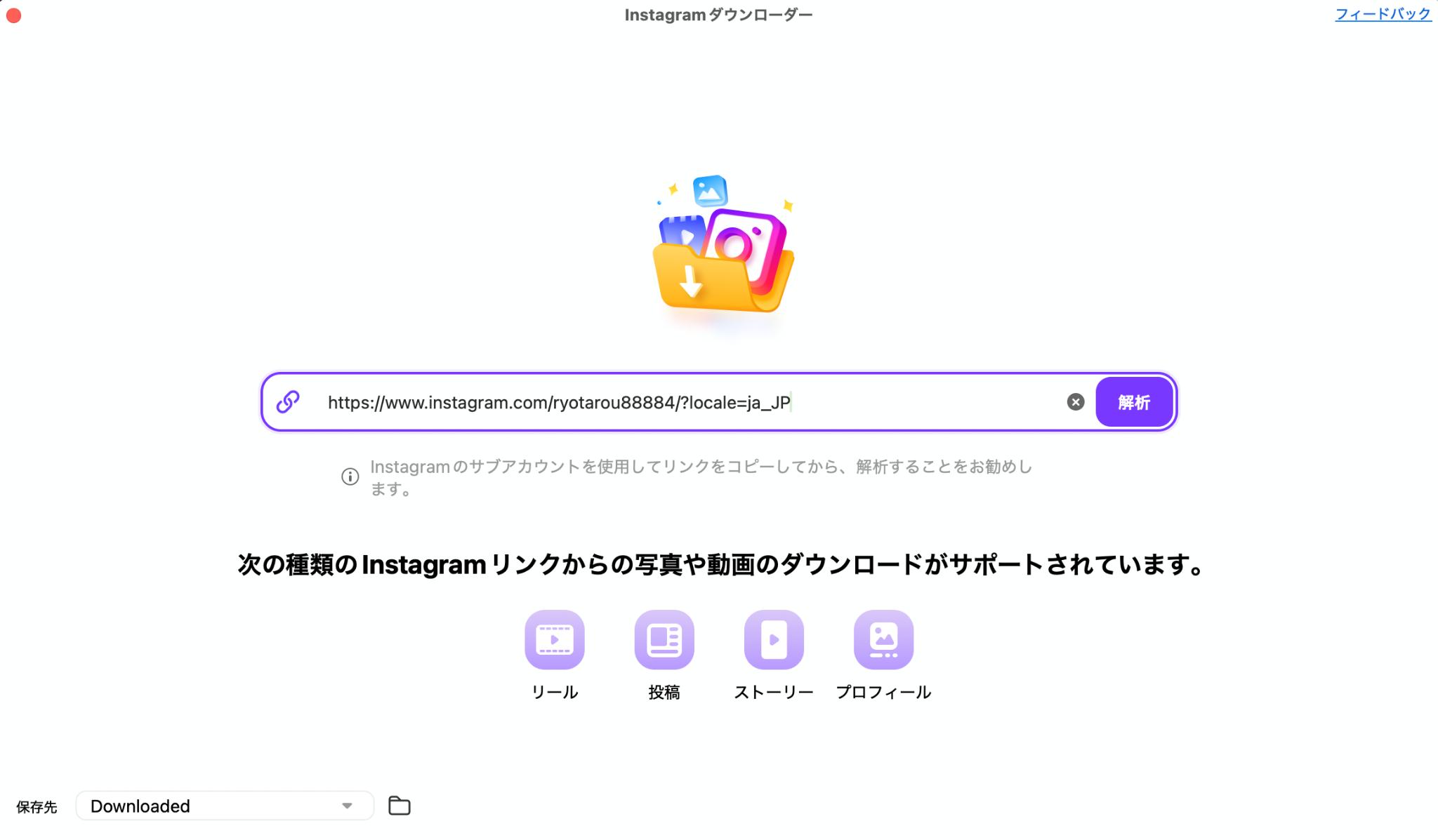Viewport: 1438px width, 840px height.
Task: Click the Profile download icon
Action: [884, 639]
